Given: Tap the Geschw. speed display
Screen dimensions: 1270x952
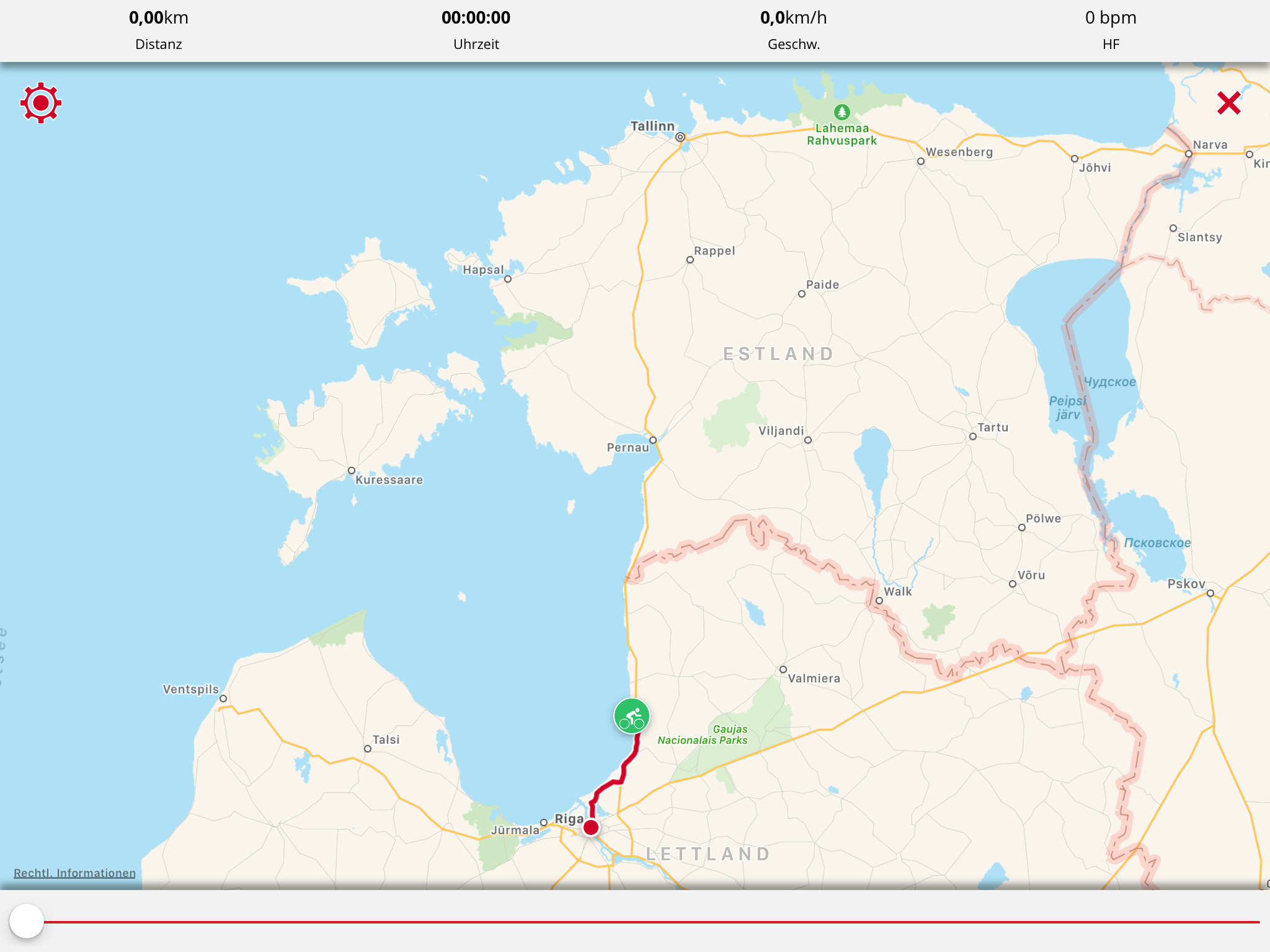Looking at the screenshot, I should point(794,30).
